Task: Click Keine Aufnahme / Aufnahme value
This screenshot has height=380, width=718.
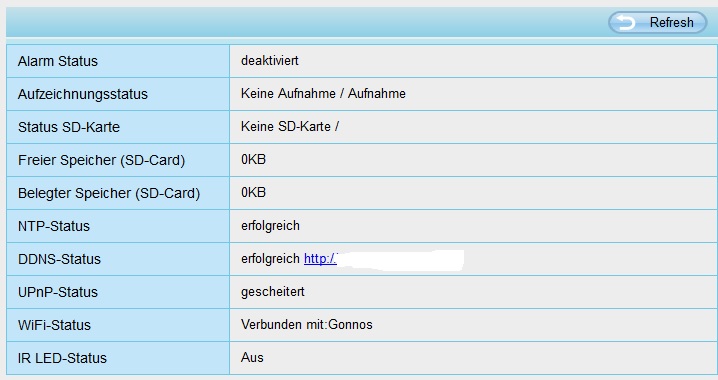Action: click(323, 94)
